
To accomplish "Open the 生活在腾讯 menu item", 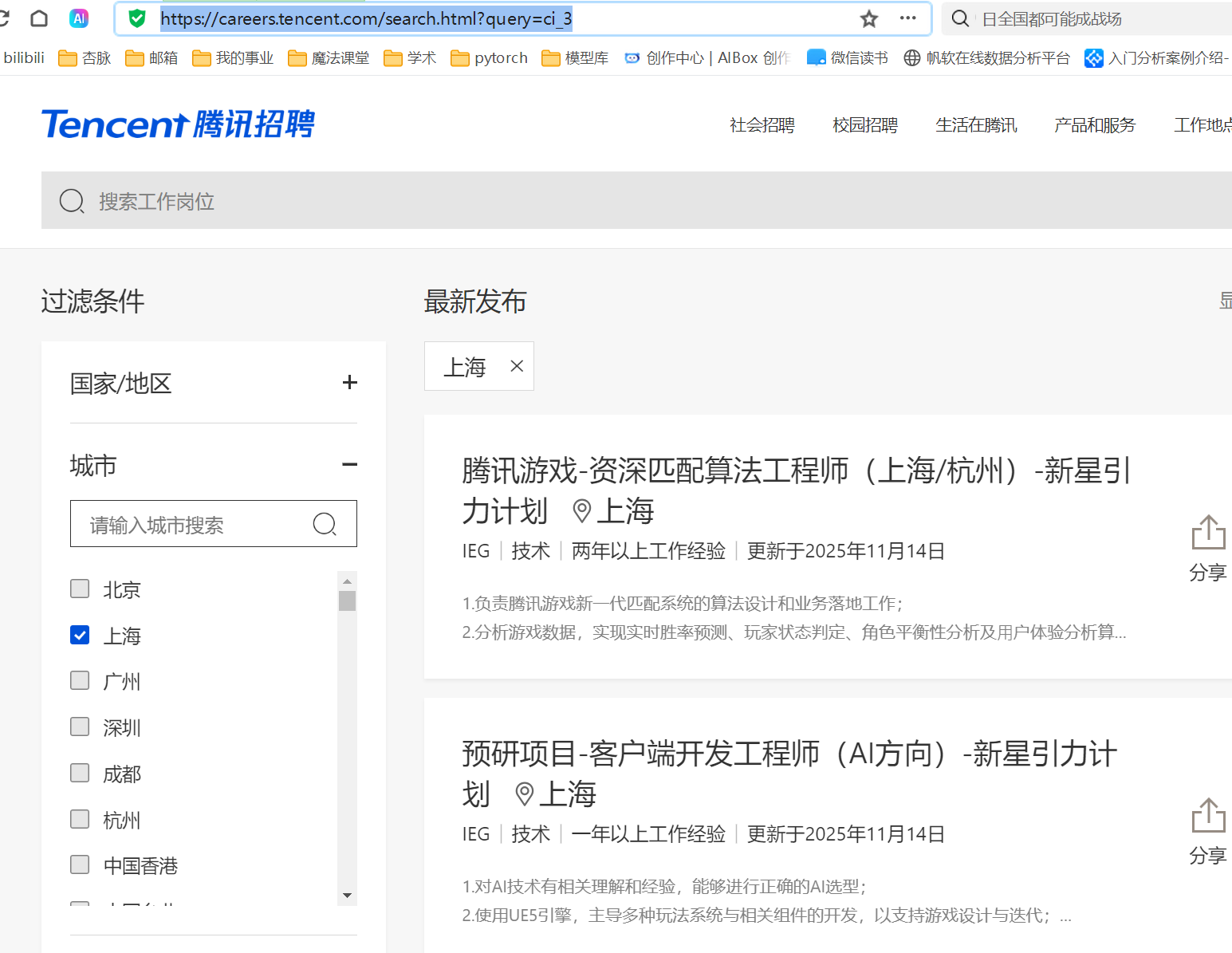I will pyautogui.click(x=976, y=124).
